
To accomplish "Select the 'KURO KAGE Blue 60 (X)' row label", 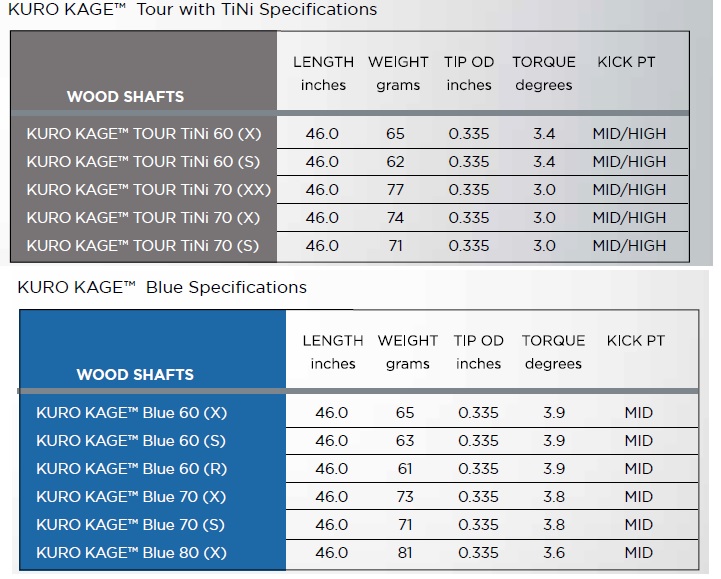I will (x=132, y=413).
